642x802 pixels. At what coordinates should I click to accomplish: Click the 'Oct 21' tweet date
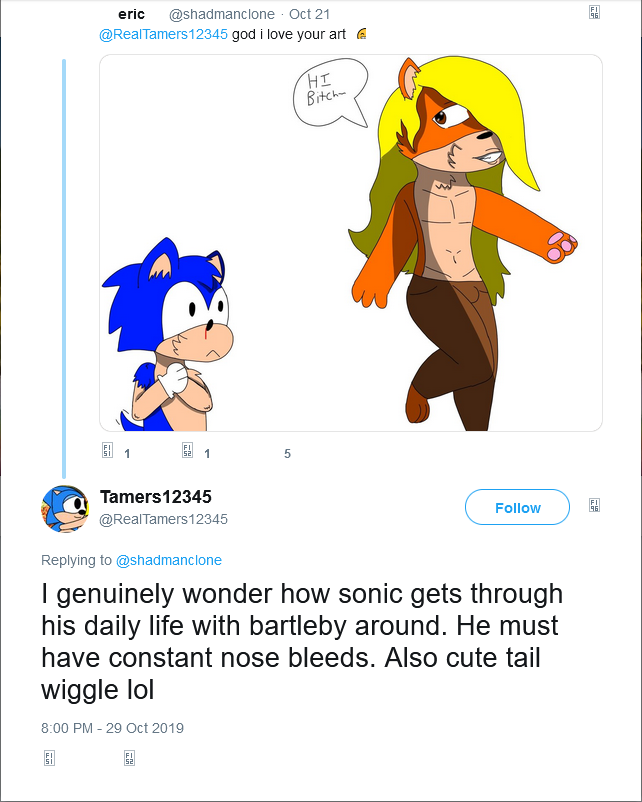coord(309,14)
